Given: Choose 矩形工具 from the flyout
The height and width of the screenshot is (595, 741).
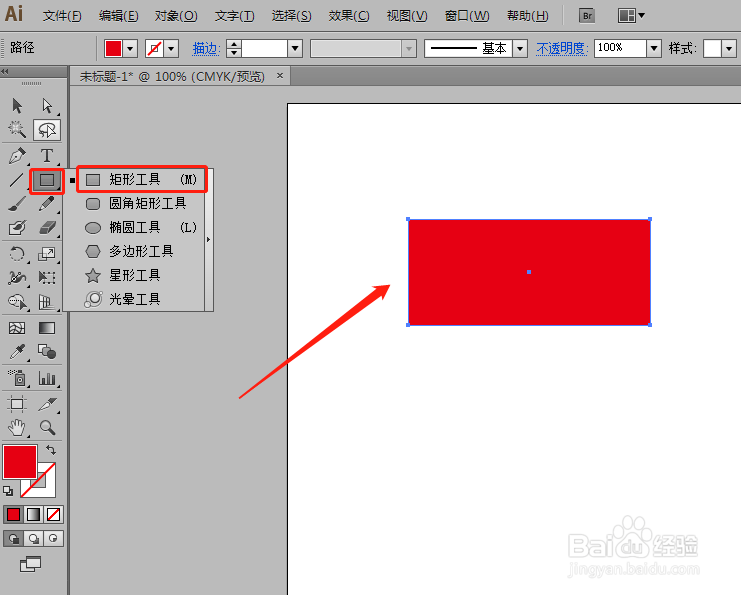Looking at the screenshot, I should click(x=142, y=180).
